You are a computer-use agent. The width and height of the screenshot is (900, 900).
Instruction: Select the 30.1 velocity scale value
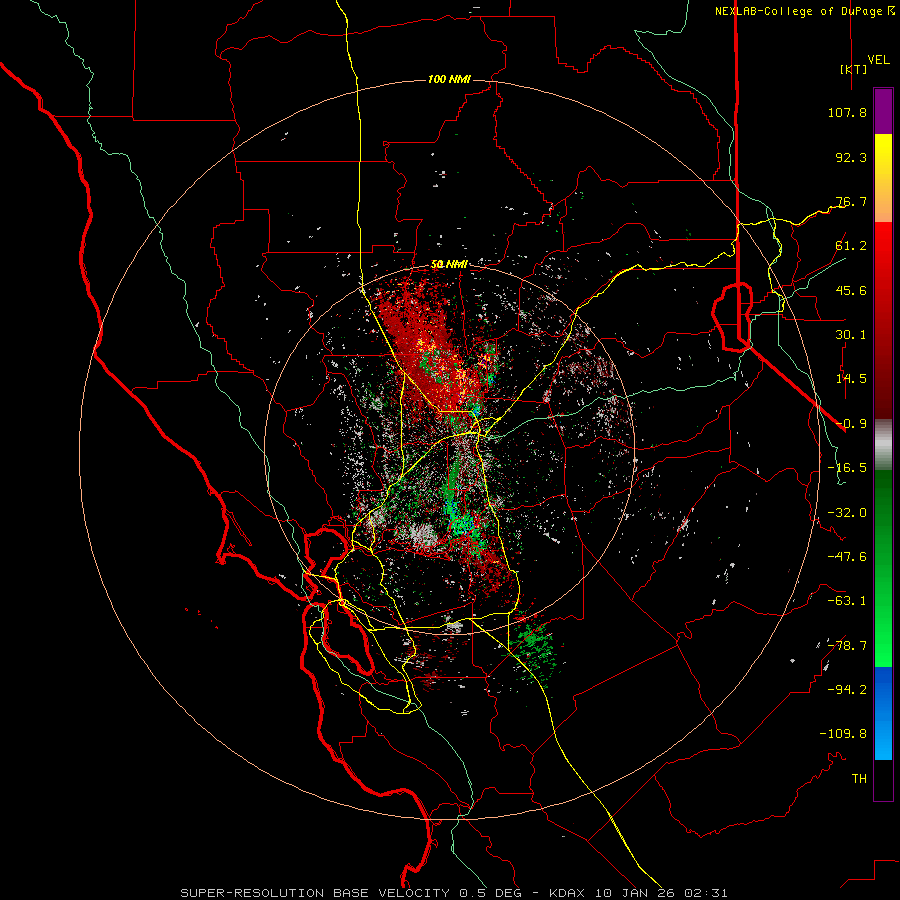coord(851,335)
